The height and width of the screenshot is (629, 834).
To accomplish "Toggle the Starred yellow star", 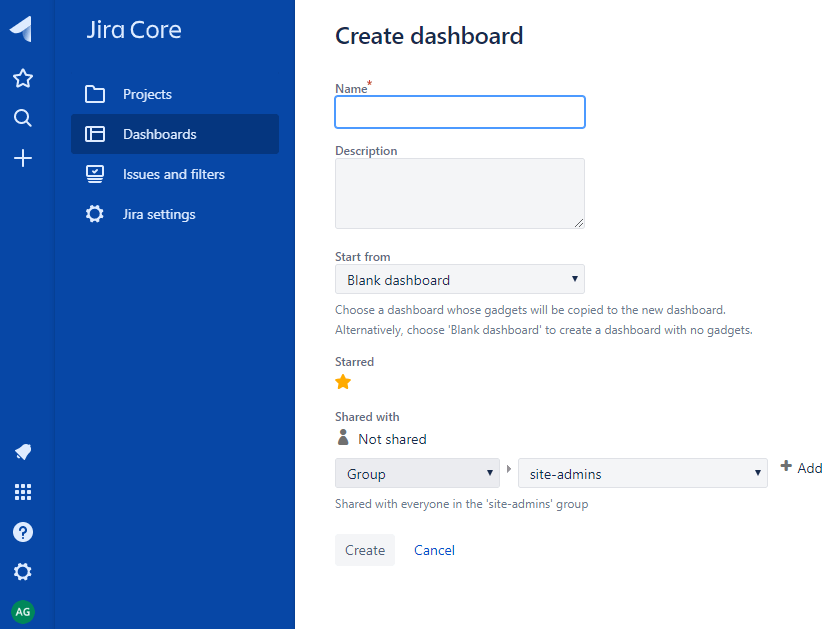I will [343, 382].
